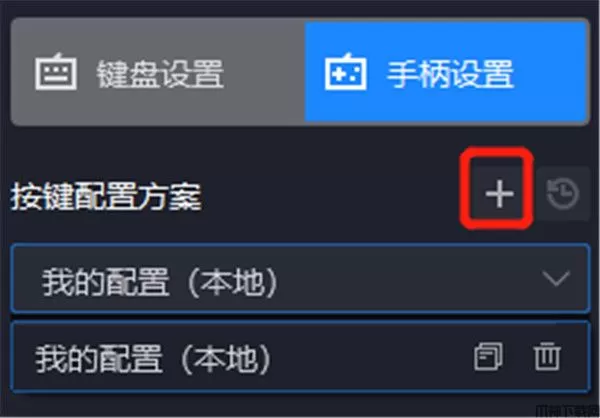Click the red-outlined plus button
This screenshot has height=418, width=600.
click(x=499, y=193)
